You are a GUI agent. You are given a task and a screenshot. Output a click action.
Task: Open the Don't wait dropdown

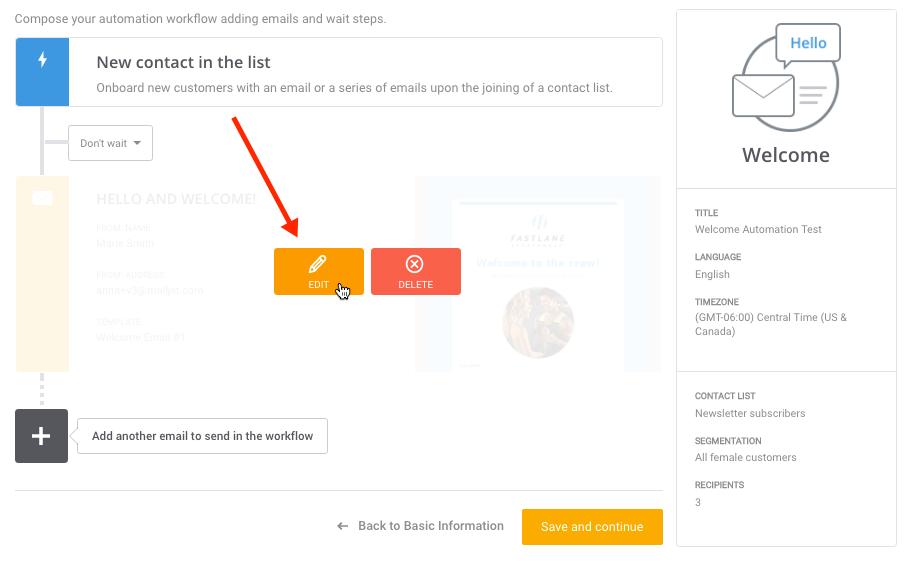[x=110, y=143]
